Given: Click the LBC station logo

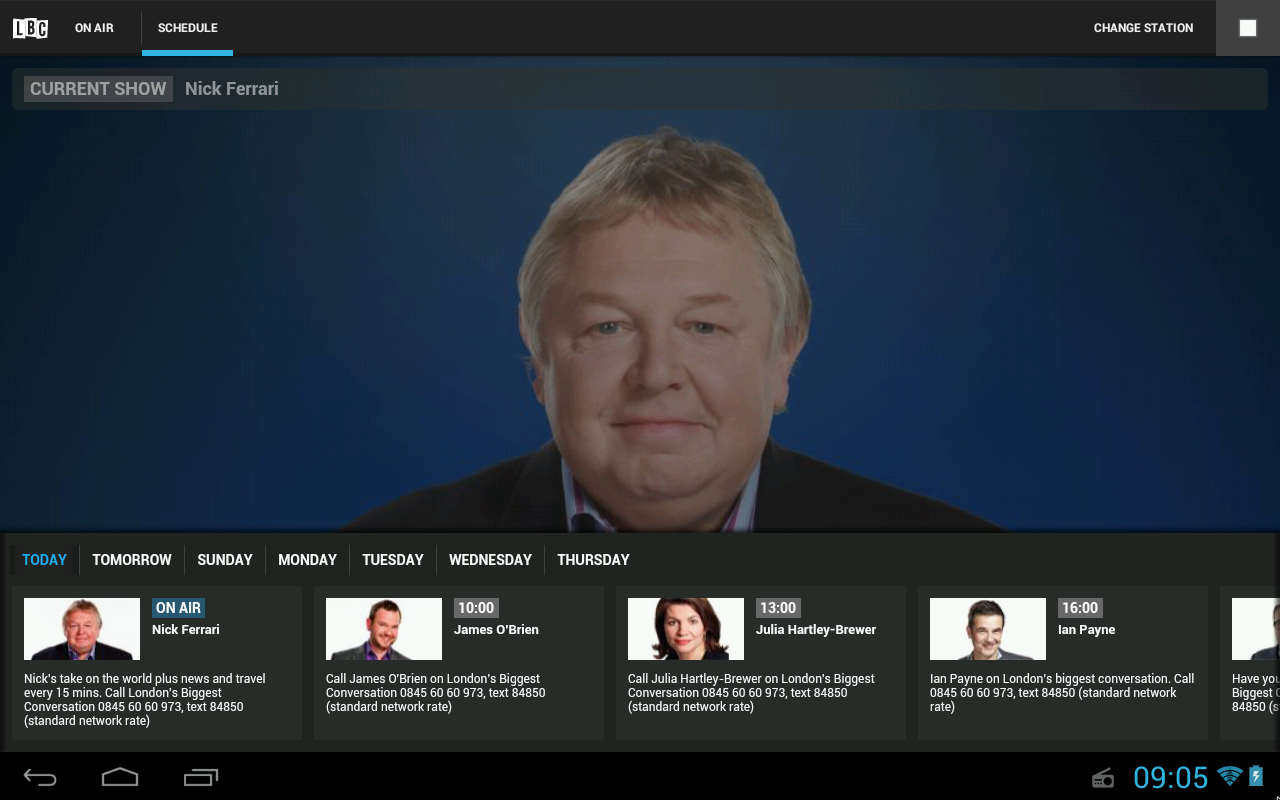Looking at the screenshot, I should coord(30,28).
